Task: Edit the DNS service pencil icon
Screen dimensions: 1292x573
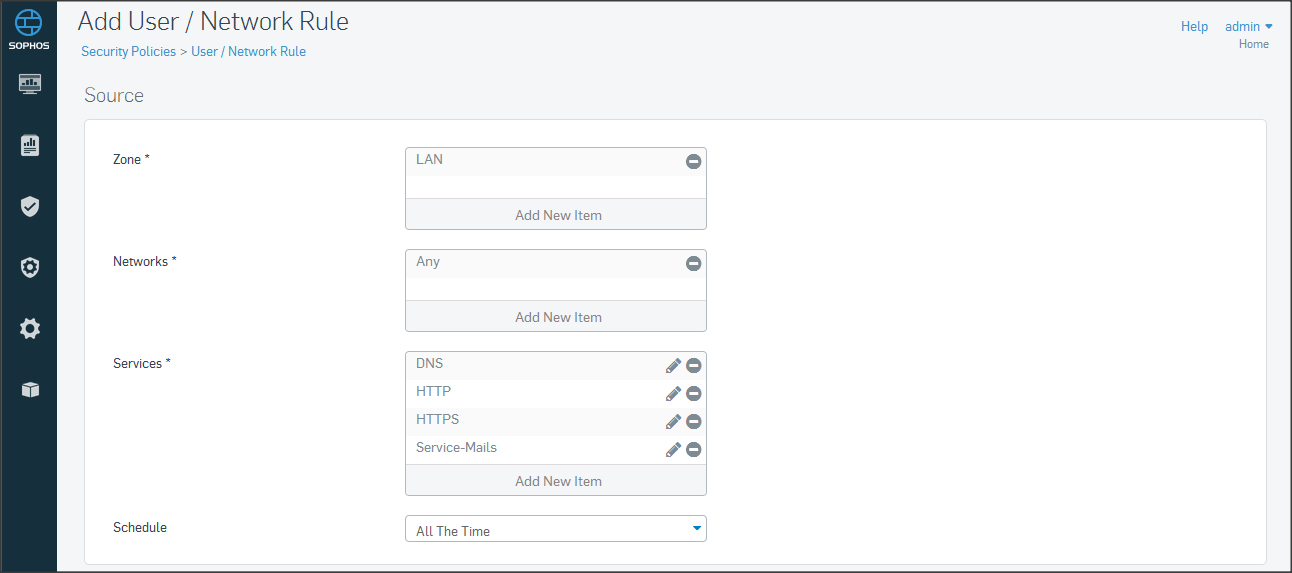Action: (x=673, y=366)
